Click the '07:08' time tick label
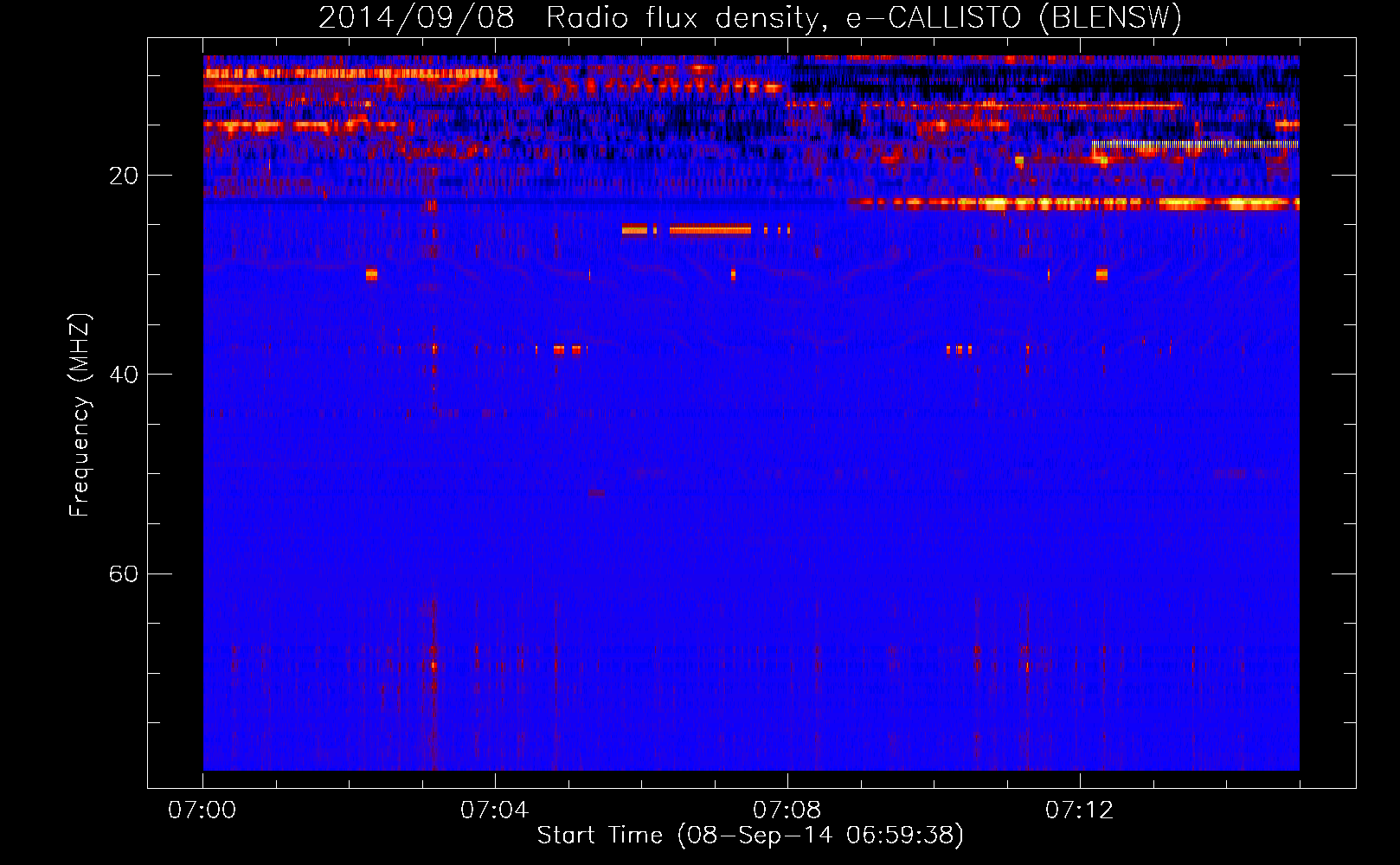Image resolution: width=1400 pixels, height=865 pixels. 787,811
